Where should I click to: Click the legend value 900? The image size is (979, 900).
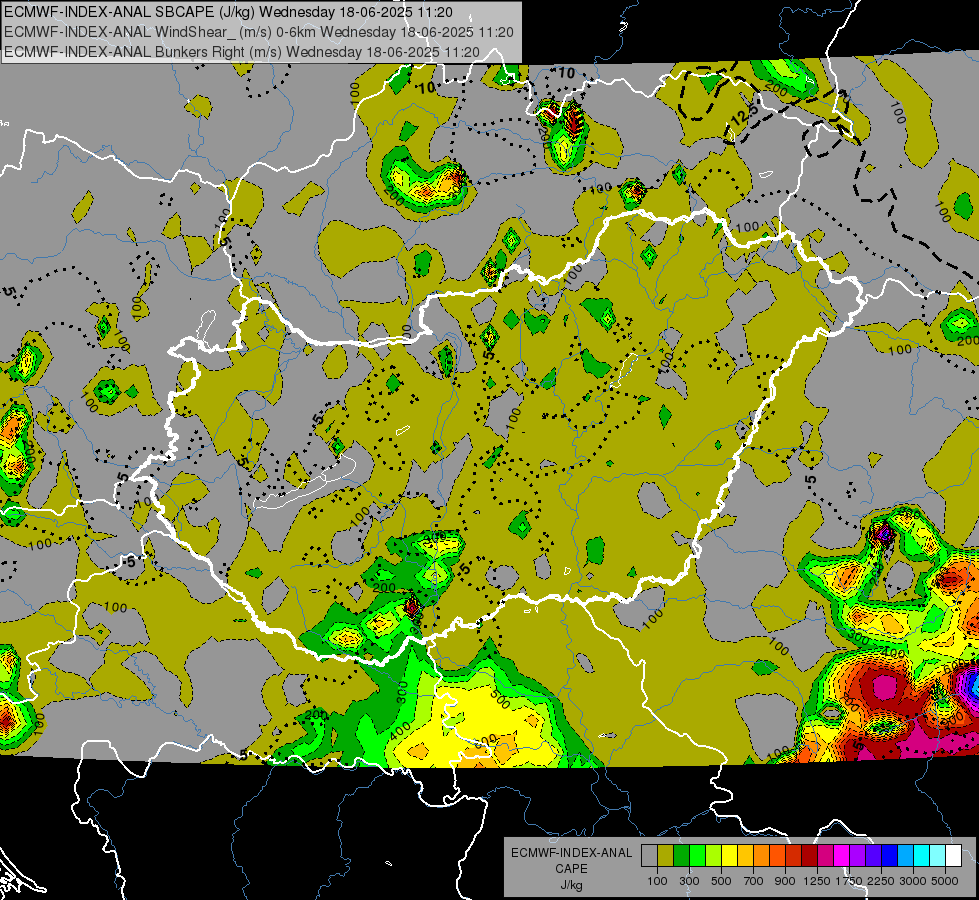coord(785,881)
